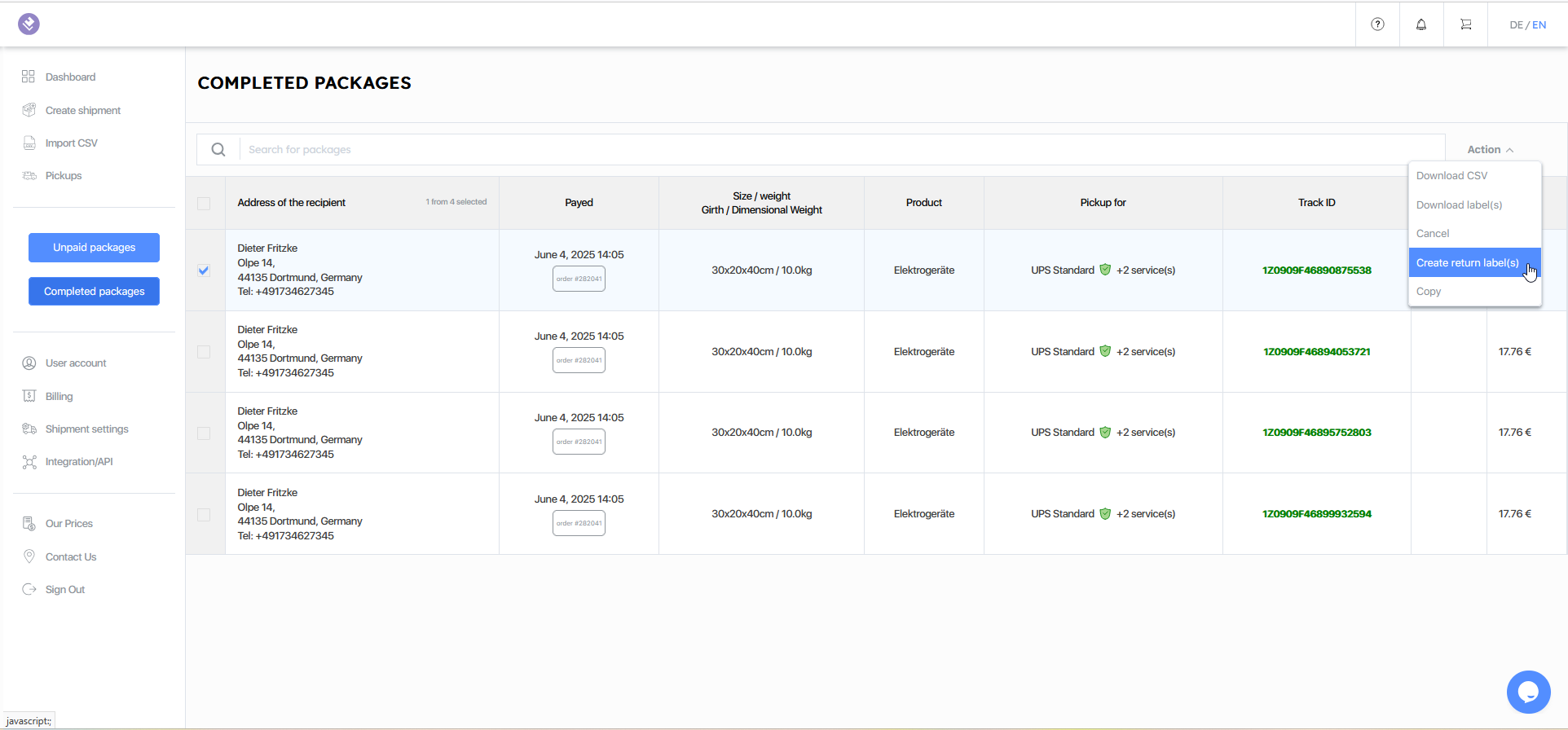Viewport: 1568px width, 730px height.
Task: Click order #282041 tag for track 1Z0909F46890875538
Action: coord(579,279)
